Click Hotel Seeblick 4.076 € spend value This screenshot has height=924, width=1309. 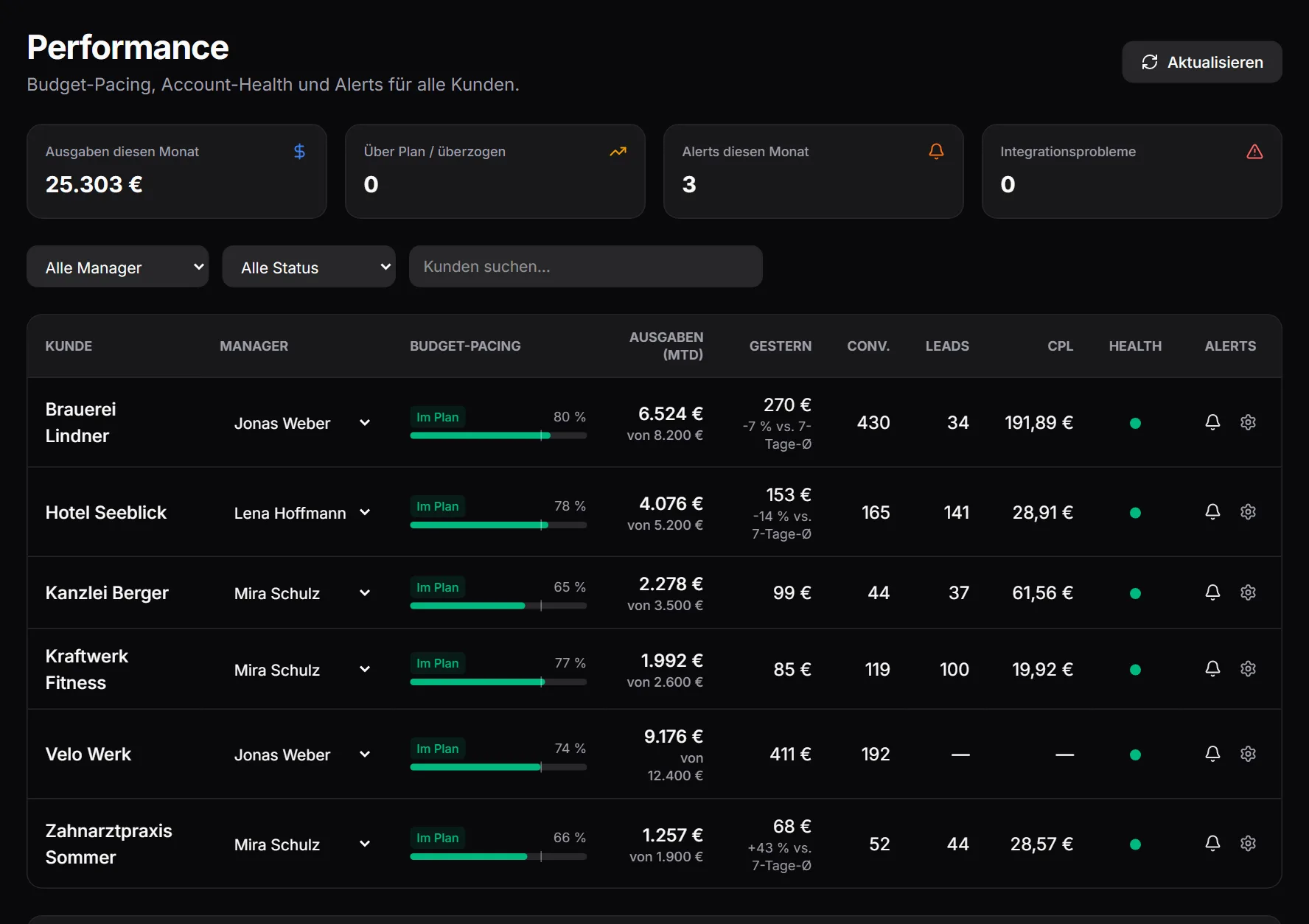[x=671, y=503]
